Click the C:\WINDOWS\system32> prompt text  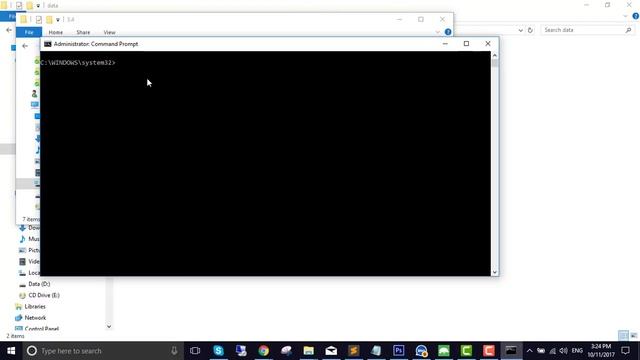tap(78, 63)
